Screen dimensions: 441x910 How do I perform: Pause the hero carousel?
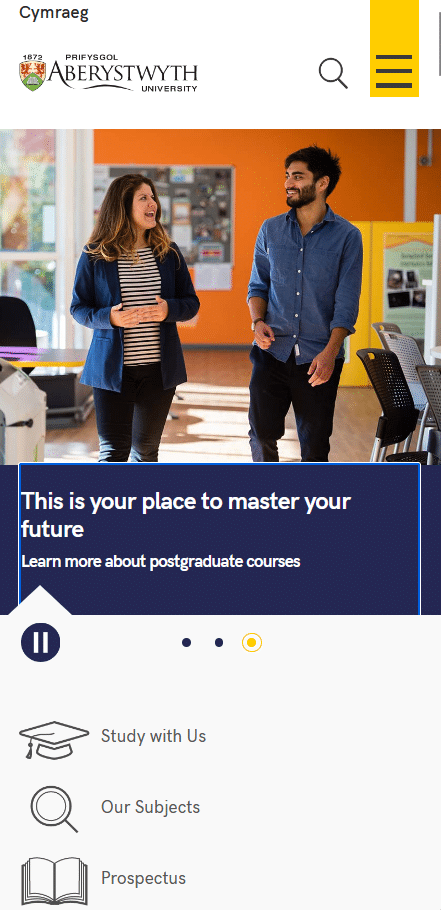(x=41, y=642)
